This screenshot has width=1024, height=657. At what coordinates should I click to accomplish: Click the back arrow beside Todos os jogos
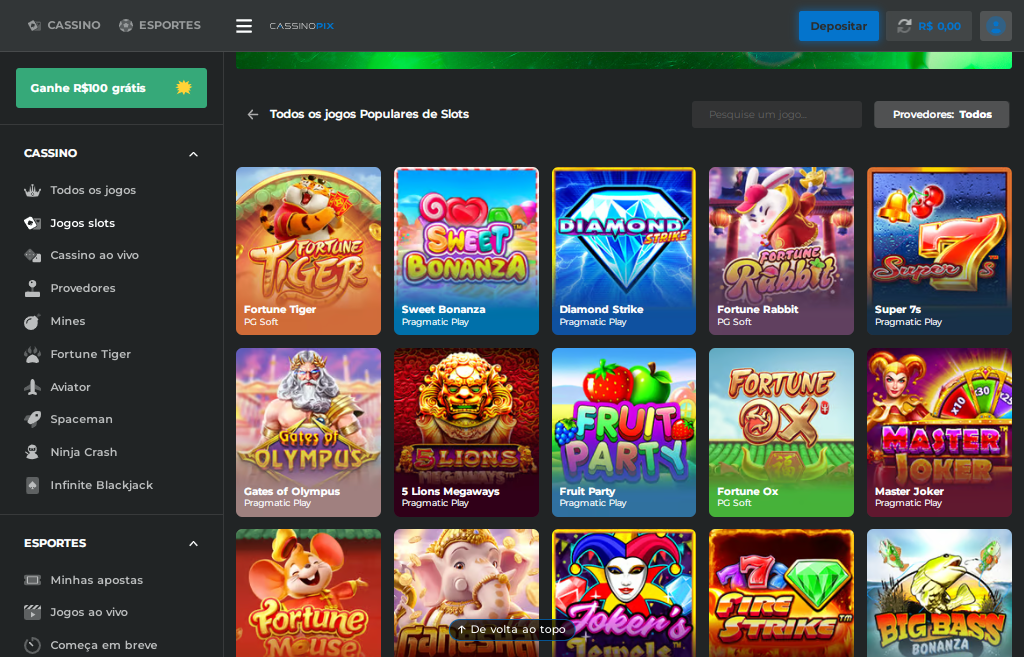(x=253, y=115)
